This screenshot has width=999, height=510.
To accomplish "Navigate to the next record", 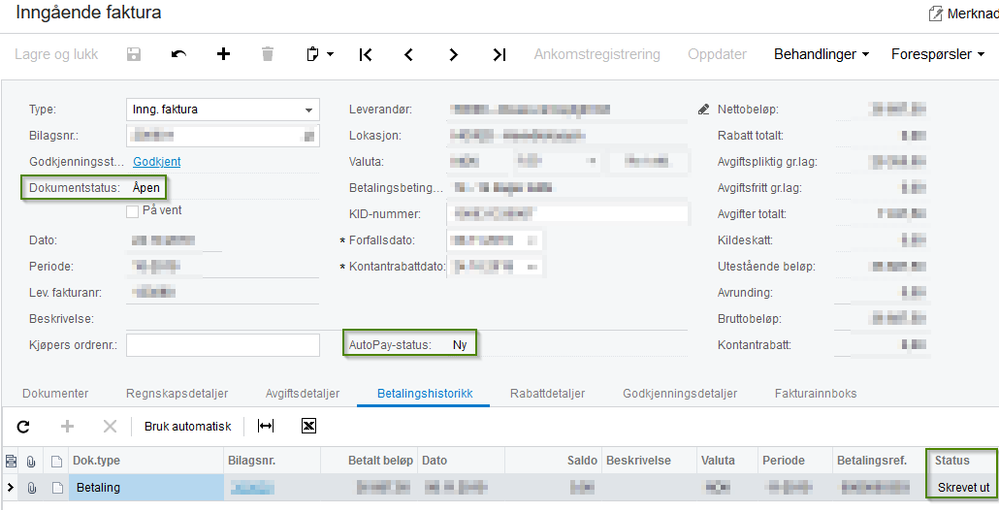I will click(x=454, y=54).
